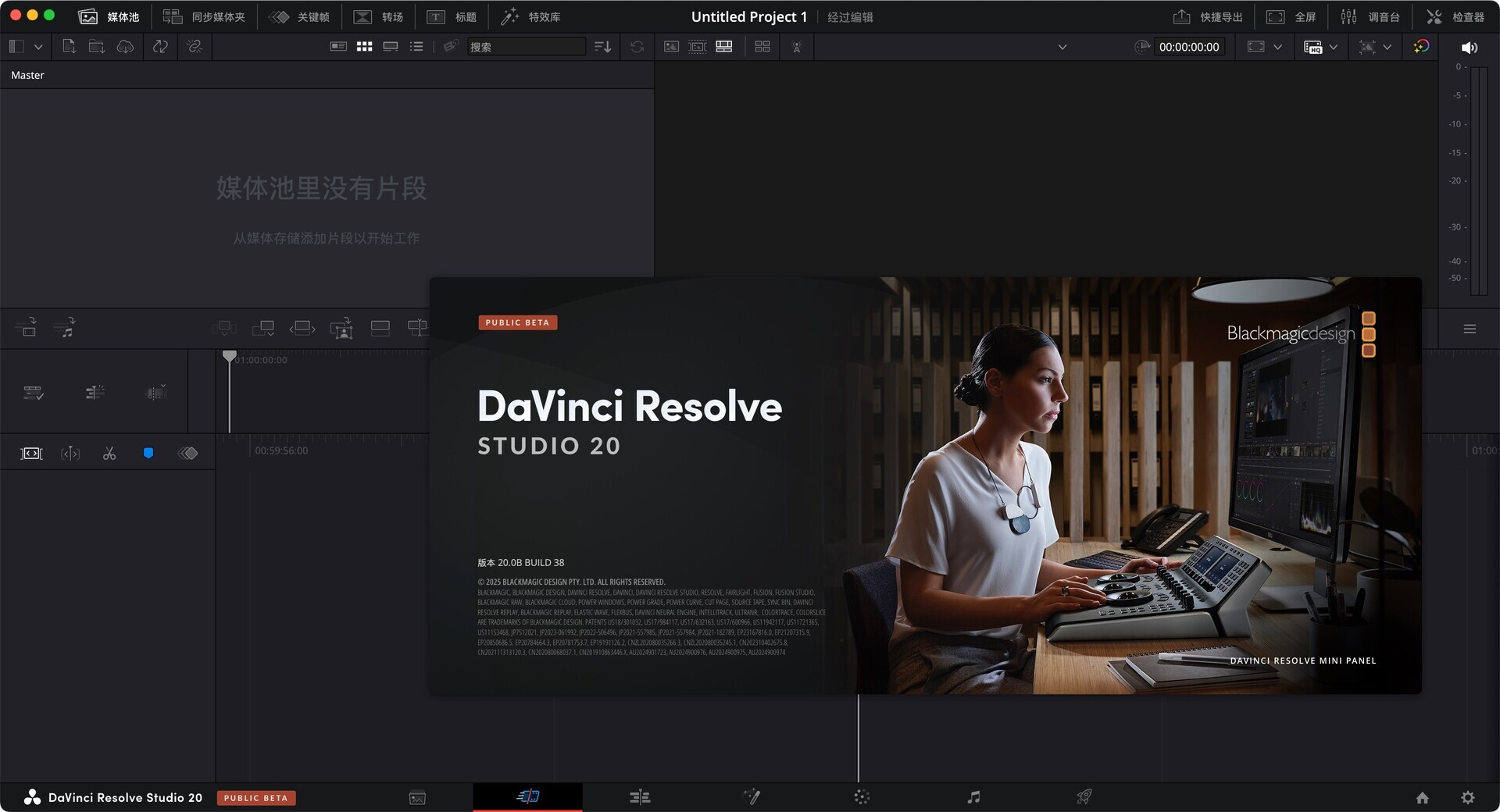Open the HQ proxy options chevron
The image size is (1500, 812).
1333,47
